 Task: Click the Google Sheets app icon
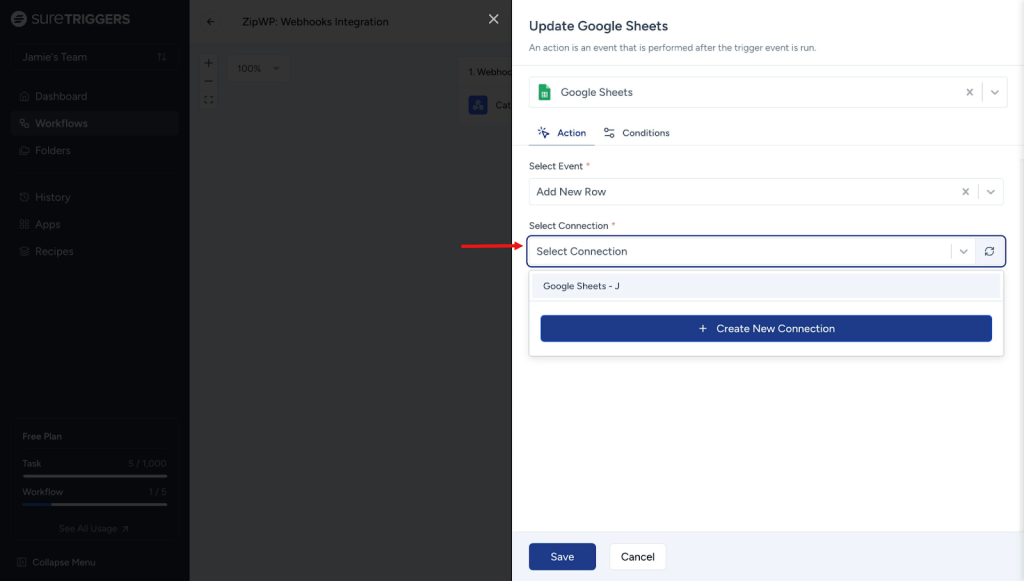[545, 92]
